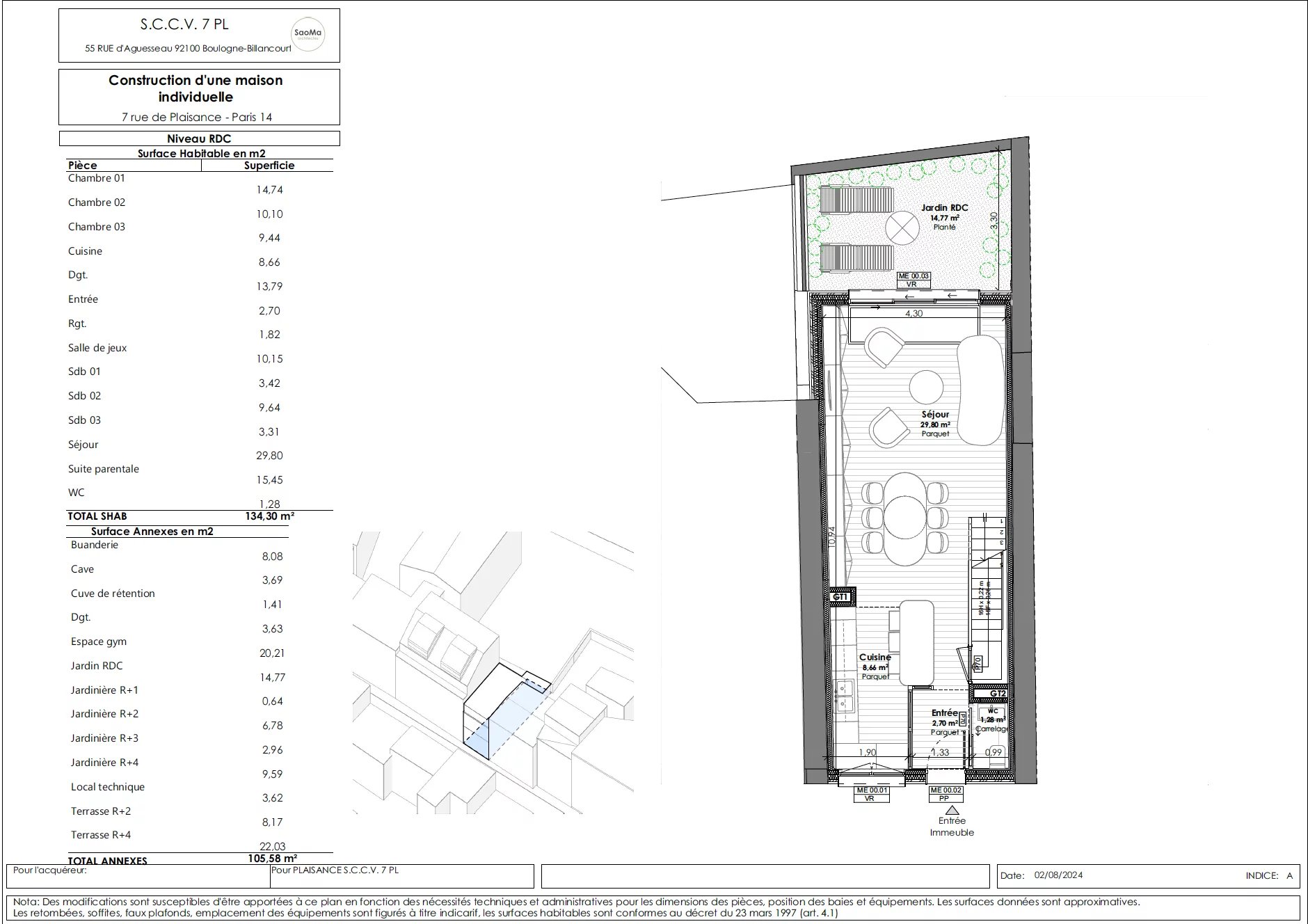Click the triangle arrow above Entrée Immeuble
This screenshot has width=1308, height=924.
[952, 810]
